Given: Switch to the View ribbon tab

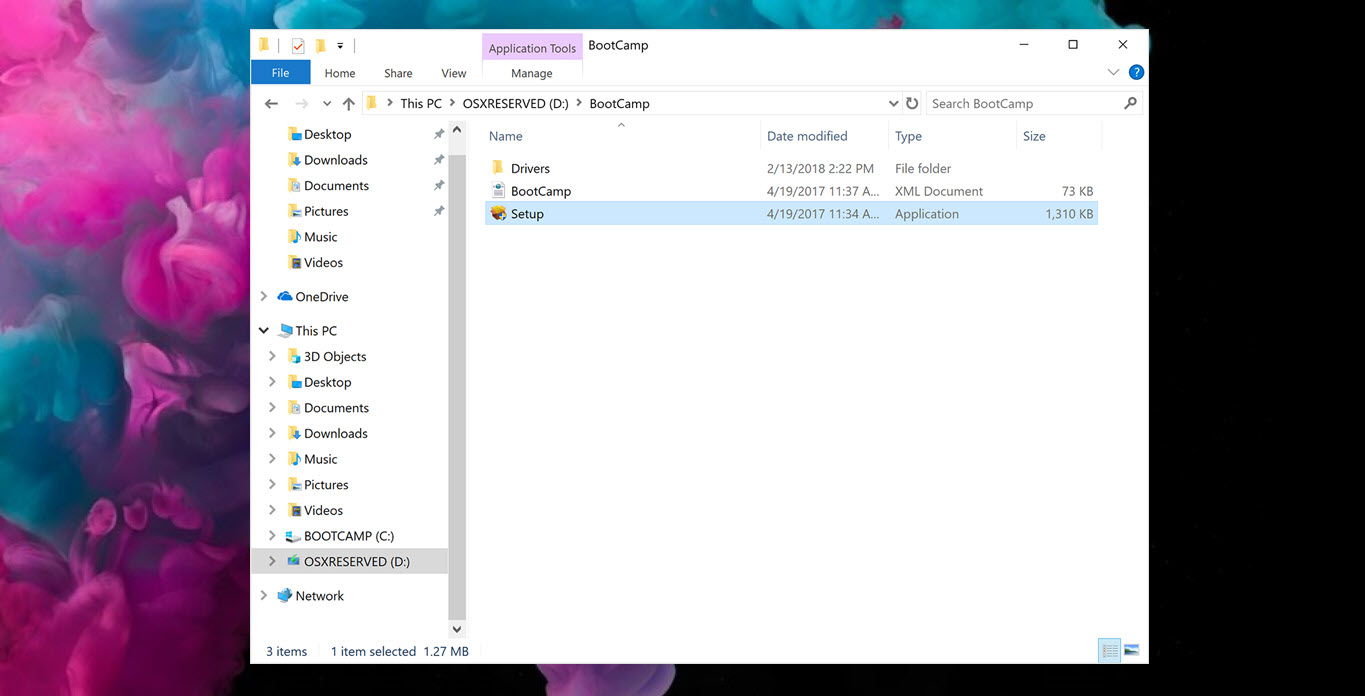Looking at the screenshot, I should (454, 73).
